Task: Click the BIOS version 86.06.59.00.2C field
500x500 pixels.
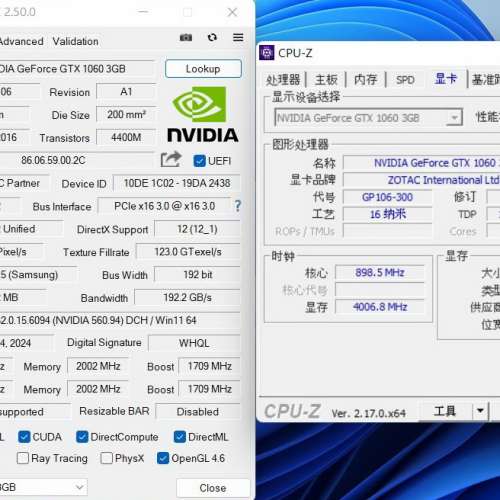Action: [x=77, y=160]
